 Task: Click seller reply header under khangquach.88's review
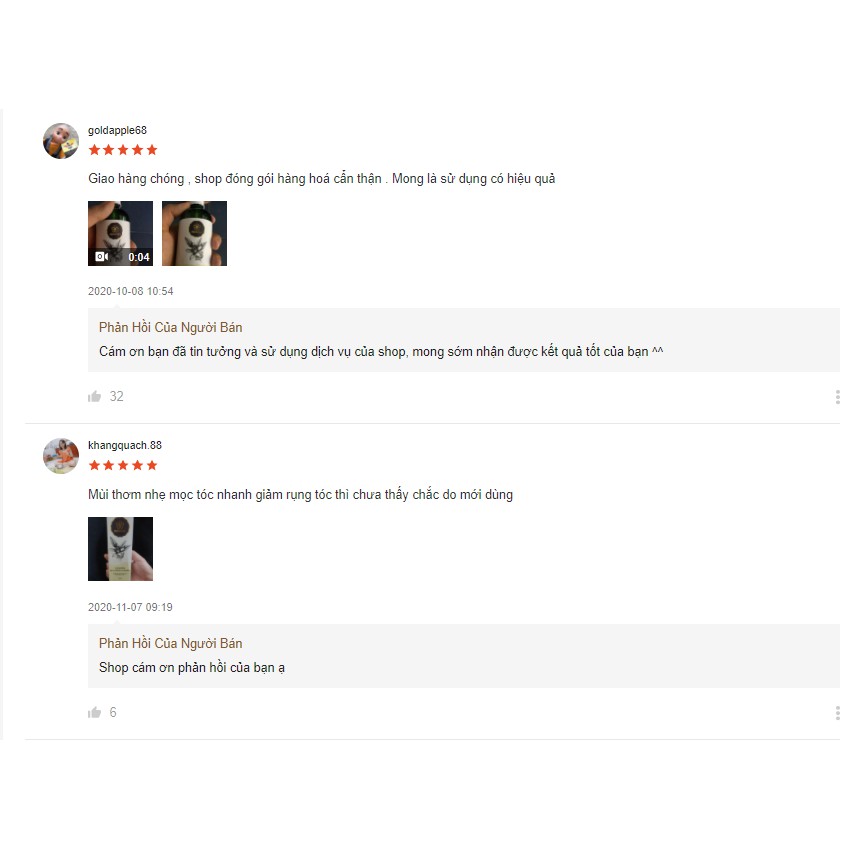click(170, 643)
